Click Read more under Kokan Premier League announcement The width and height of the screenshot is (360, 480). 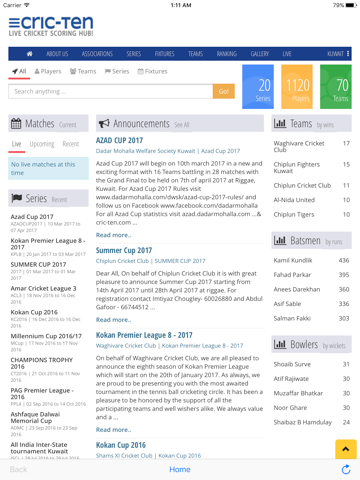(113, 430)
